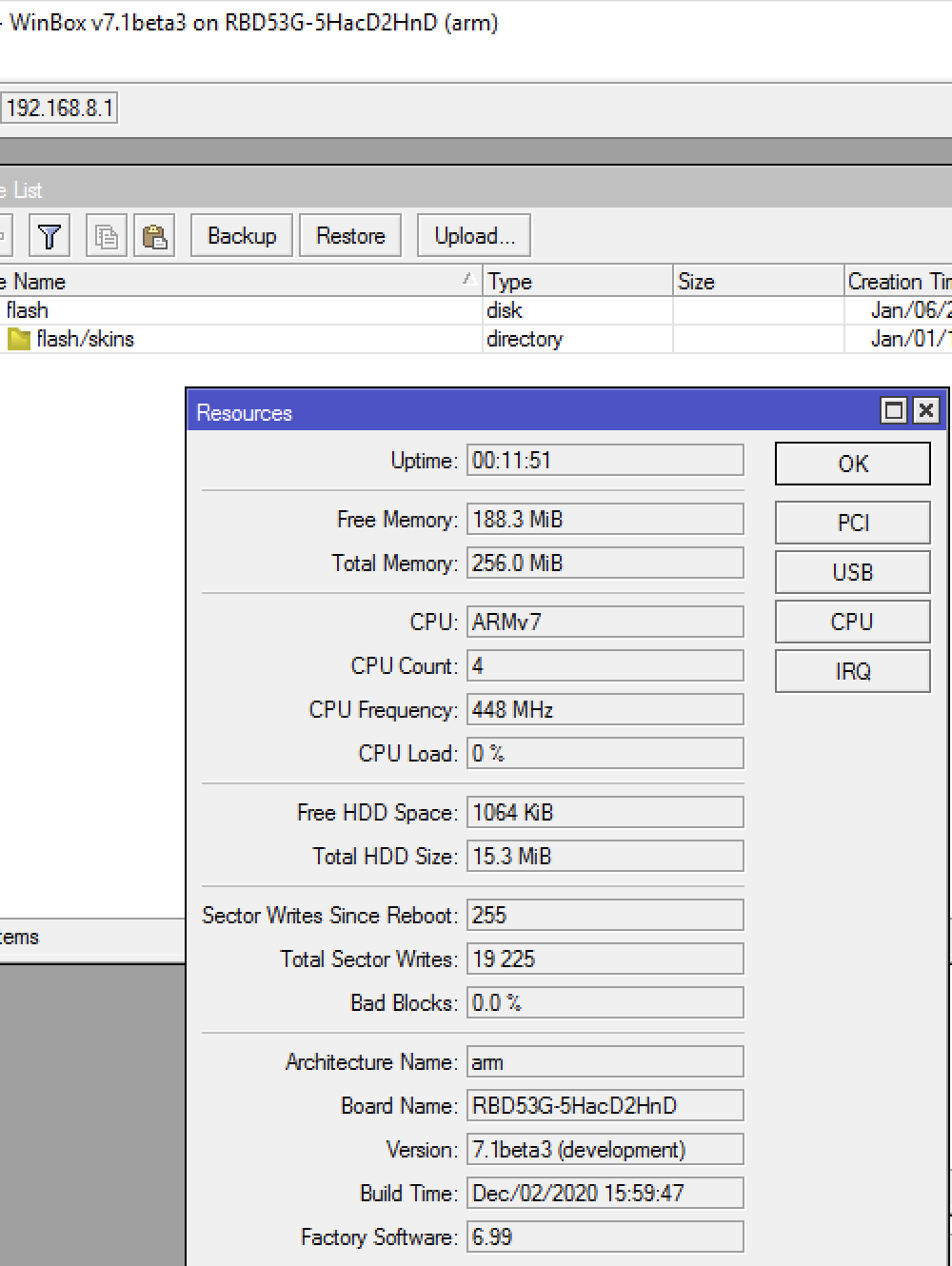
Task: Click Sector Writes Since Reboot field
Action: point(605,916)
